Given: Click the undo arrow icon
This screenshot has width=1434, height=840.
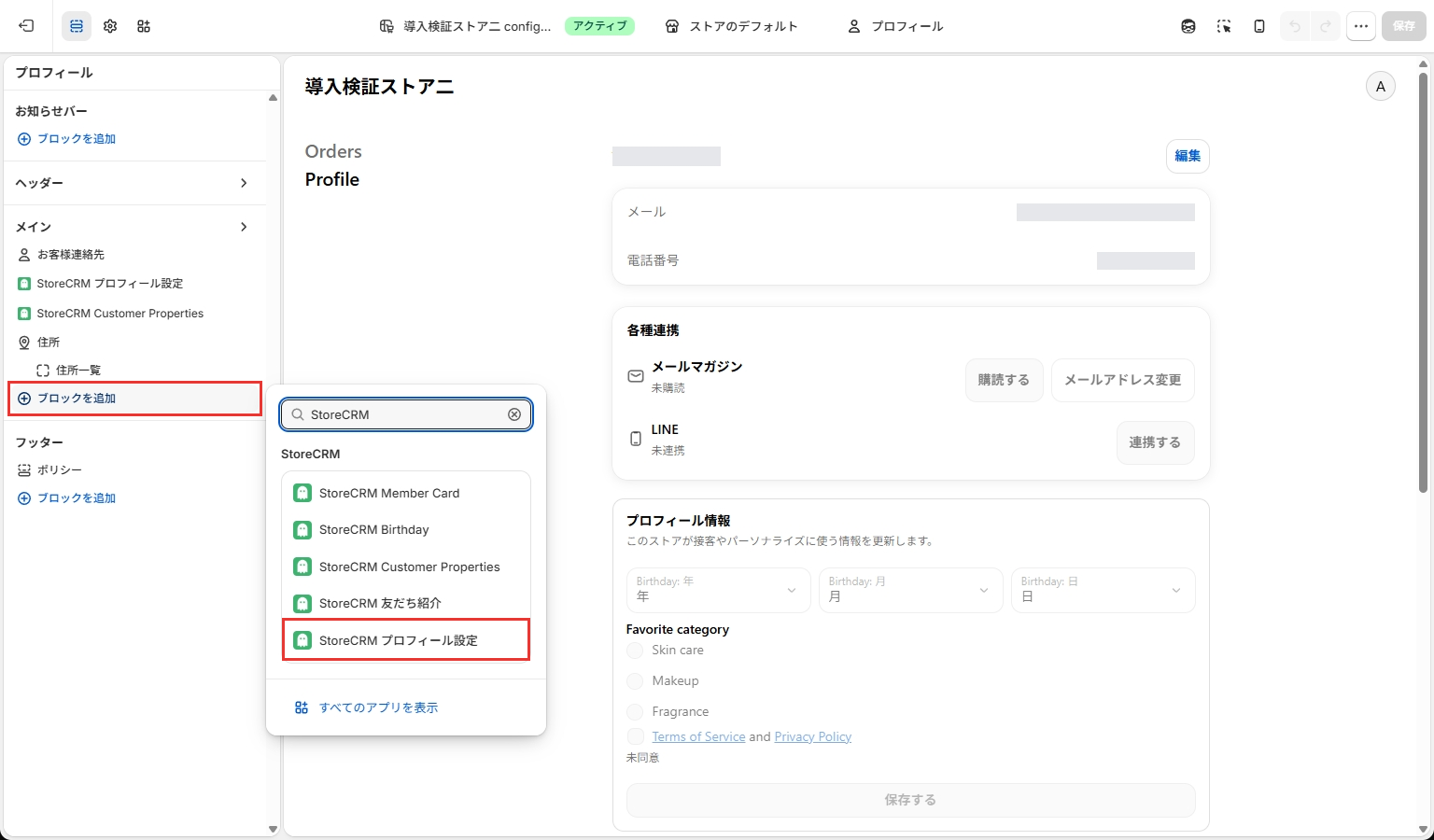Looking at the screenshot, I should coord(1295,26).
